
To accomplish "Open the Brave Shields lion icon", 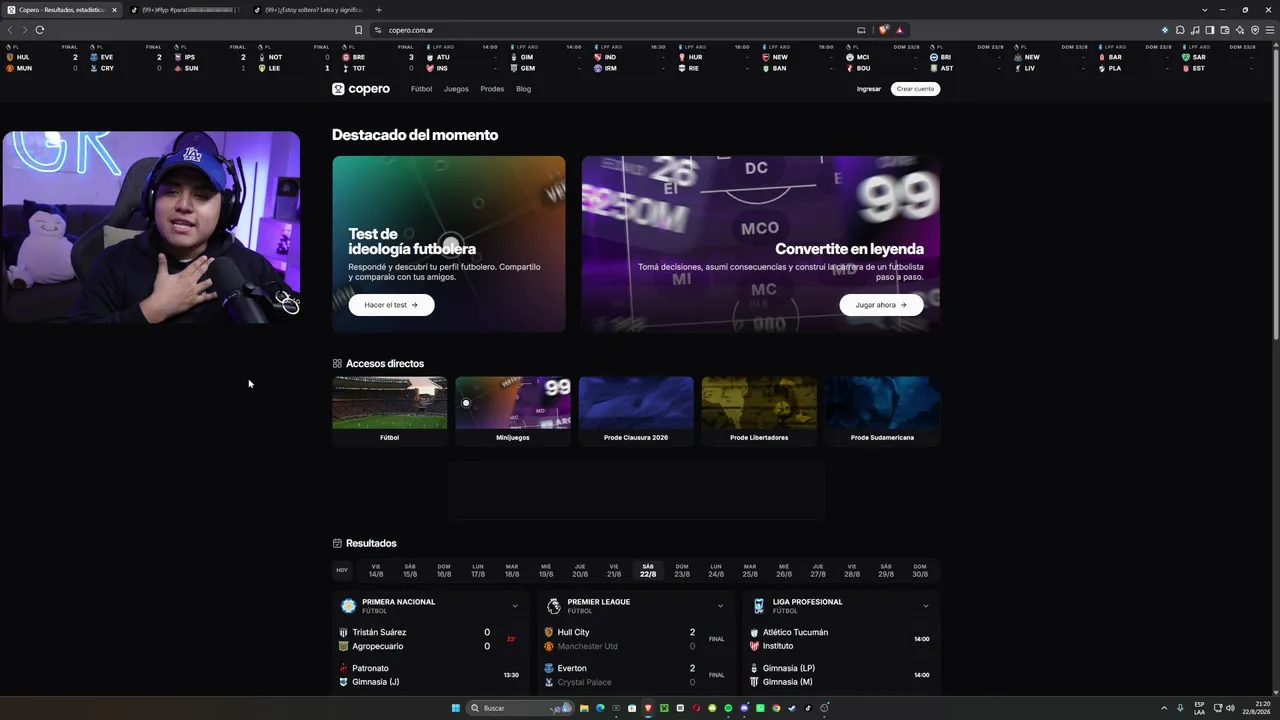I will pos(883,30).
